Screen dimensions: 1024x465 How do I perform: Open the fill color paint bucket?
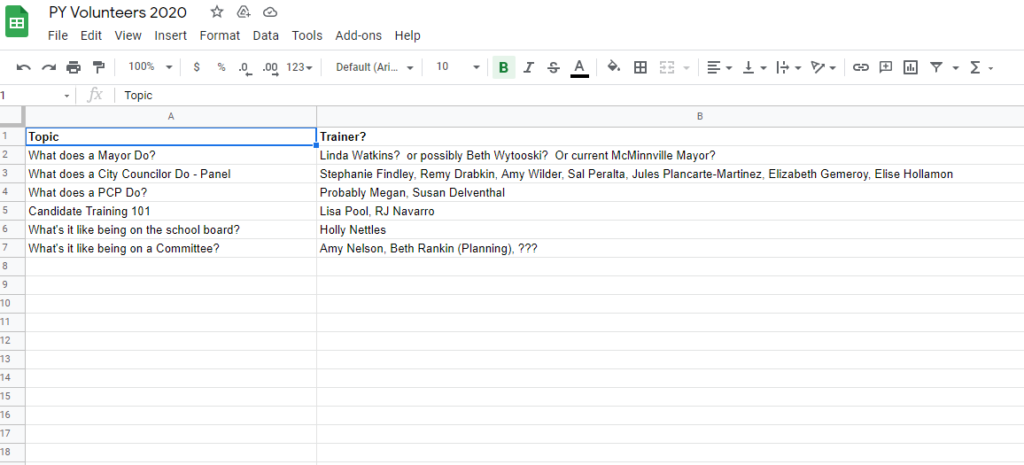pos(613,67)
